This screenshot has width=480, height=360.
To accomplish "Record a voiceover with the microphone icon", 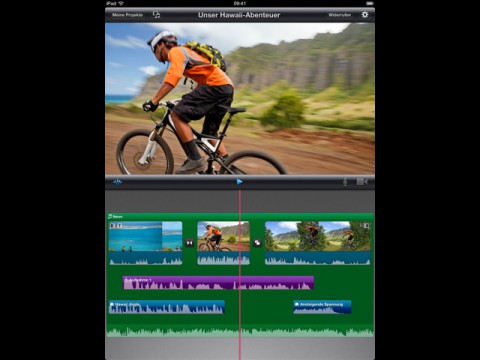I will [x=345, y=182].
